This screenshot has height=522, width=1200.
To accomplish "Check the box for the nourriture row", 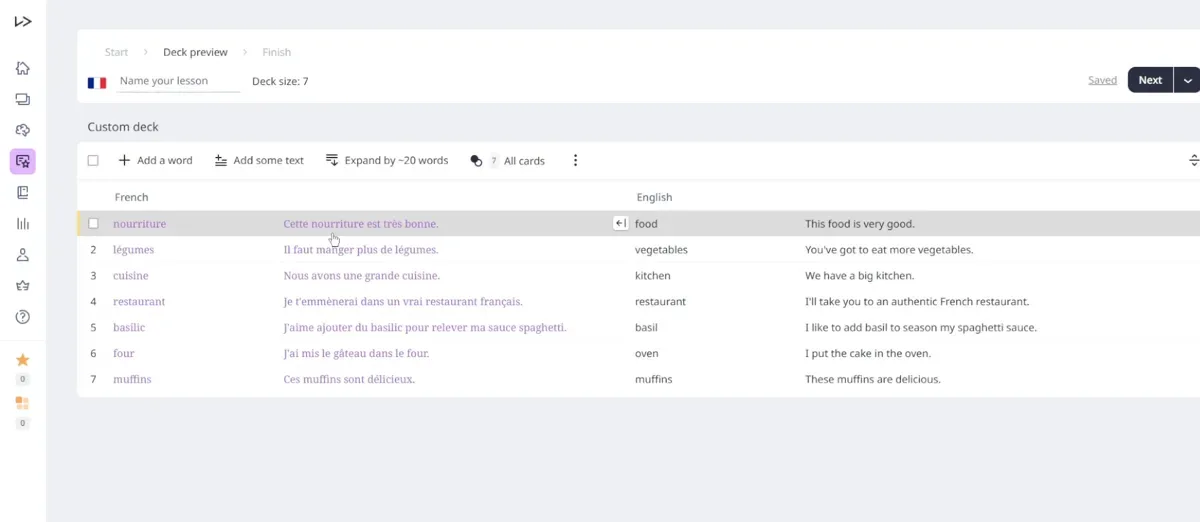I will click(93, 224).
